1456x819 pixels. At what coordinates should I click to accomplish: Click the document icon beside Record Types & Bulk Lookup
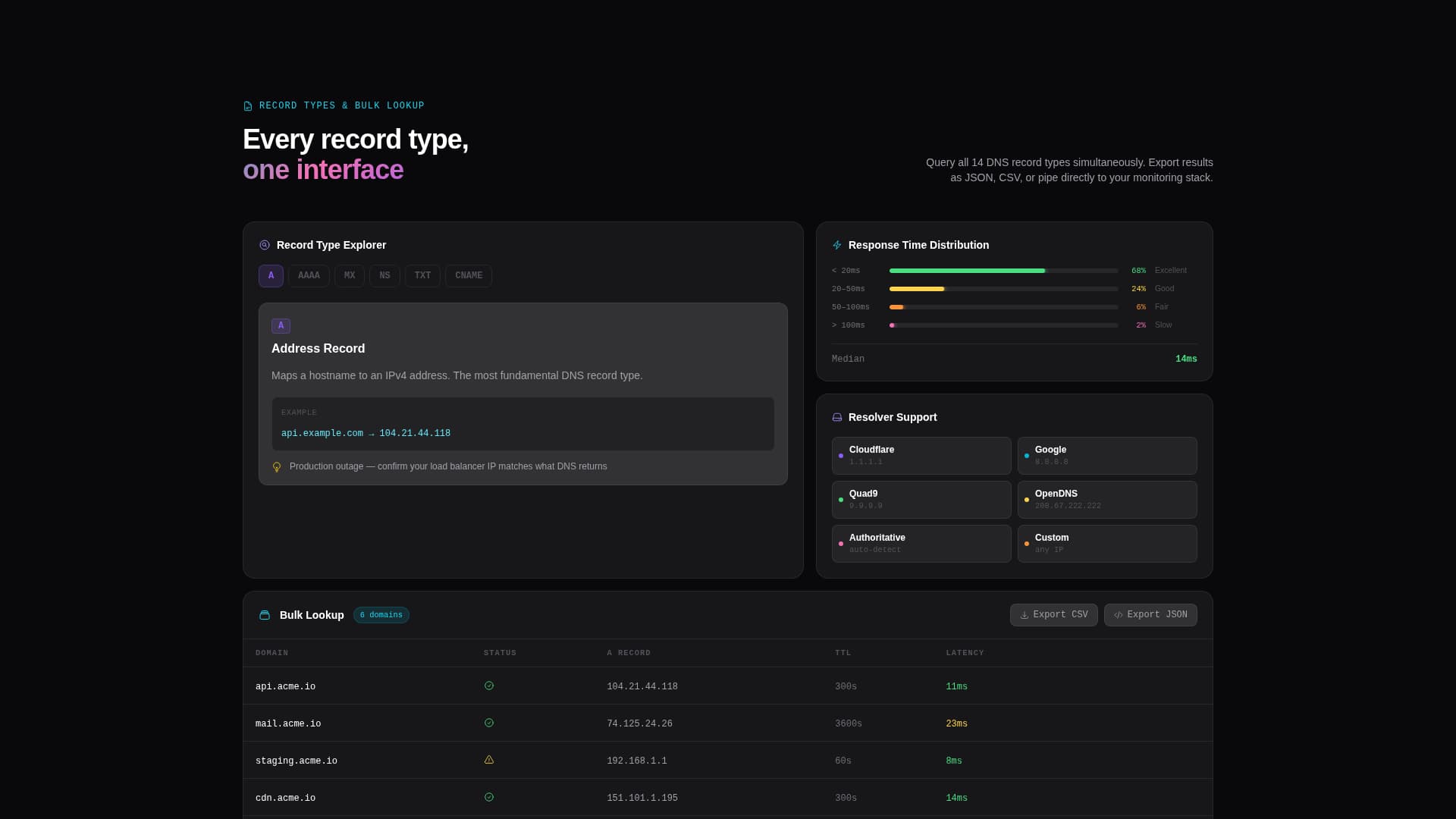(x=248, y=106)
